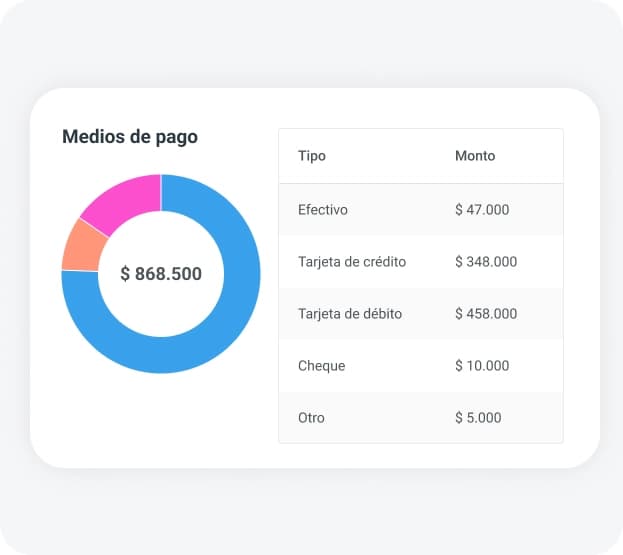Click the $ 348.000 amount
623x555 pixels.
tap(486, 262)
